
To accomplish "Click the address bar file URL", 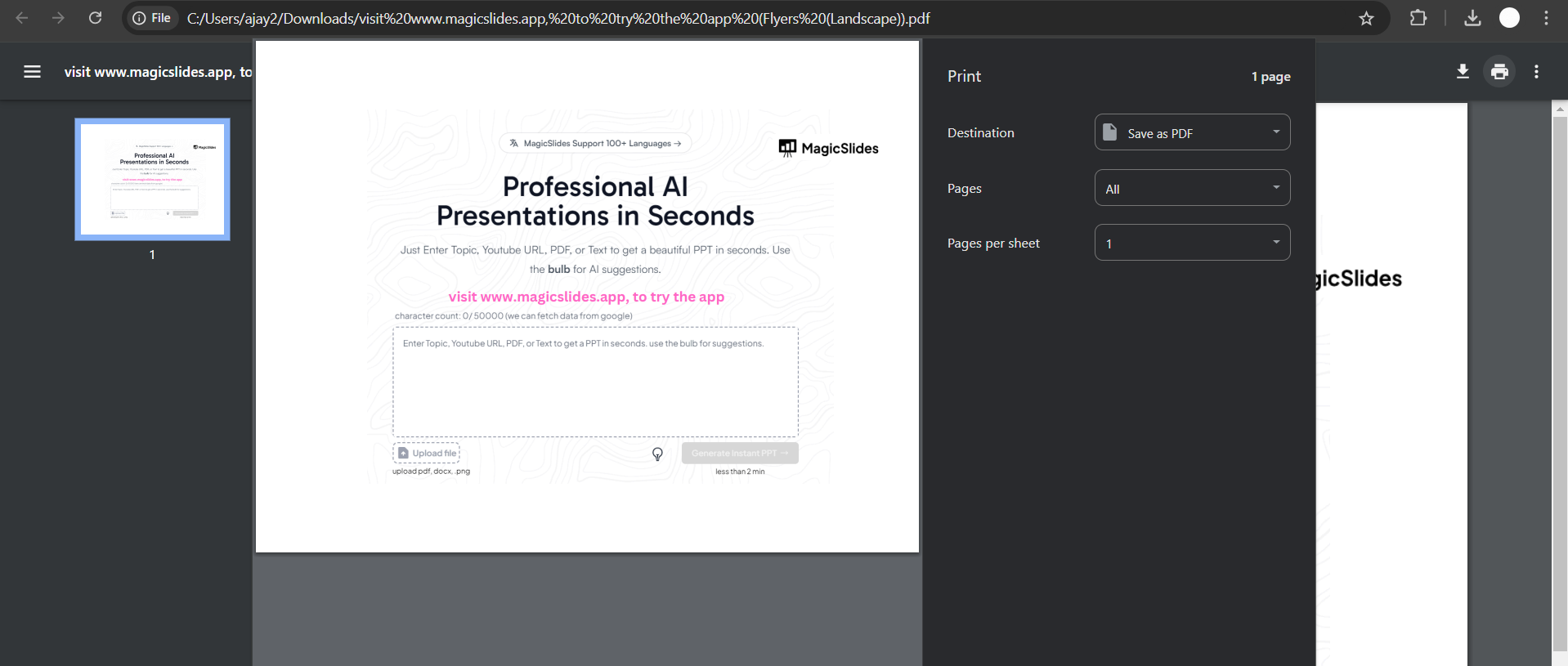I will pos(558,18).
